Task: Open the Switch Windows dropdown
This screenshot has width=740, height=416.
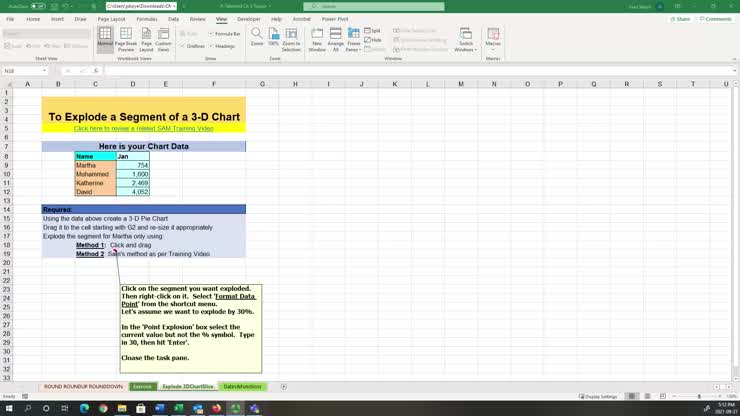Action: click(x=466, y=39)
